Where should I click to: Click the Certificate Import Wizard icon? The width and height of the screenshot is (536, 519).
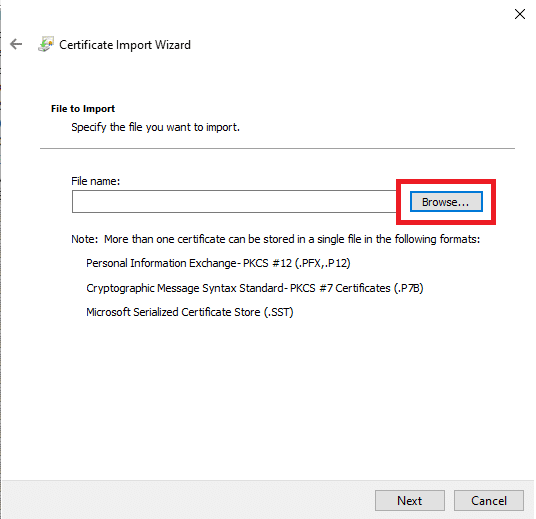(x=46, y=44)
